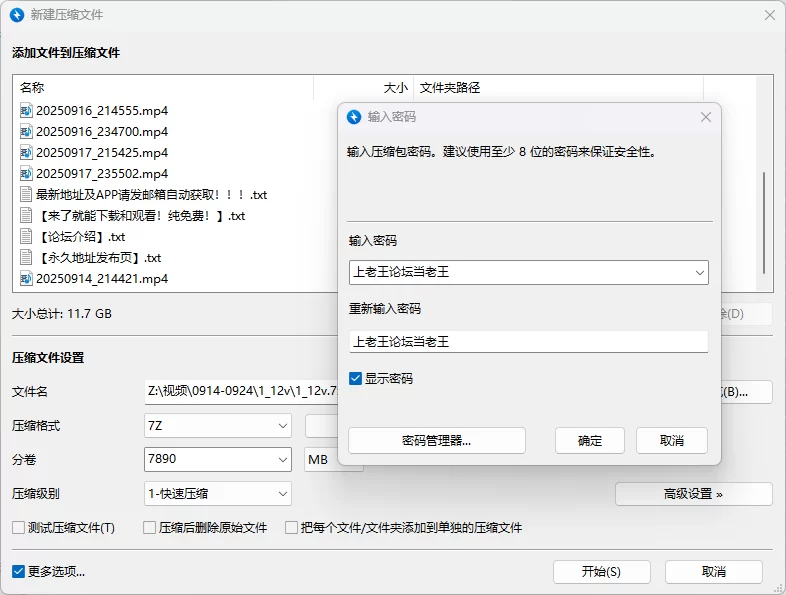The image size is (786, 595).
Task: Toggle 压缩后删除原始文件 checkbox
Action: point(150,527)
